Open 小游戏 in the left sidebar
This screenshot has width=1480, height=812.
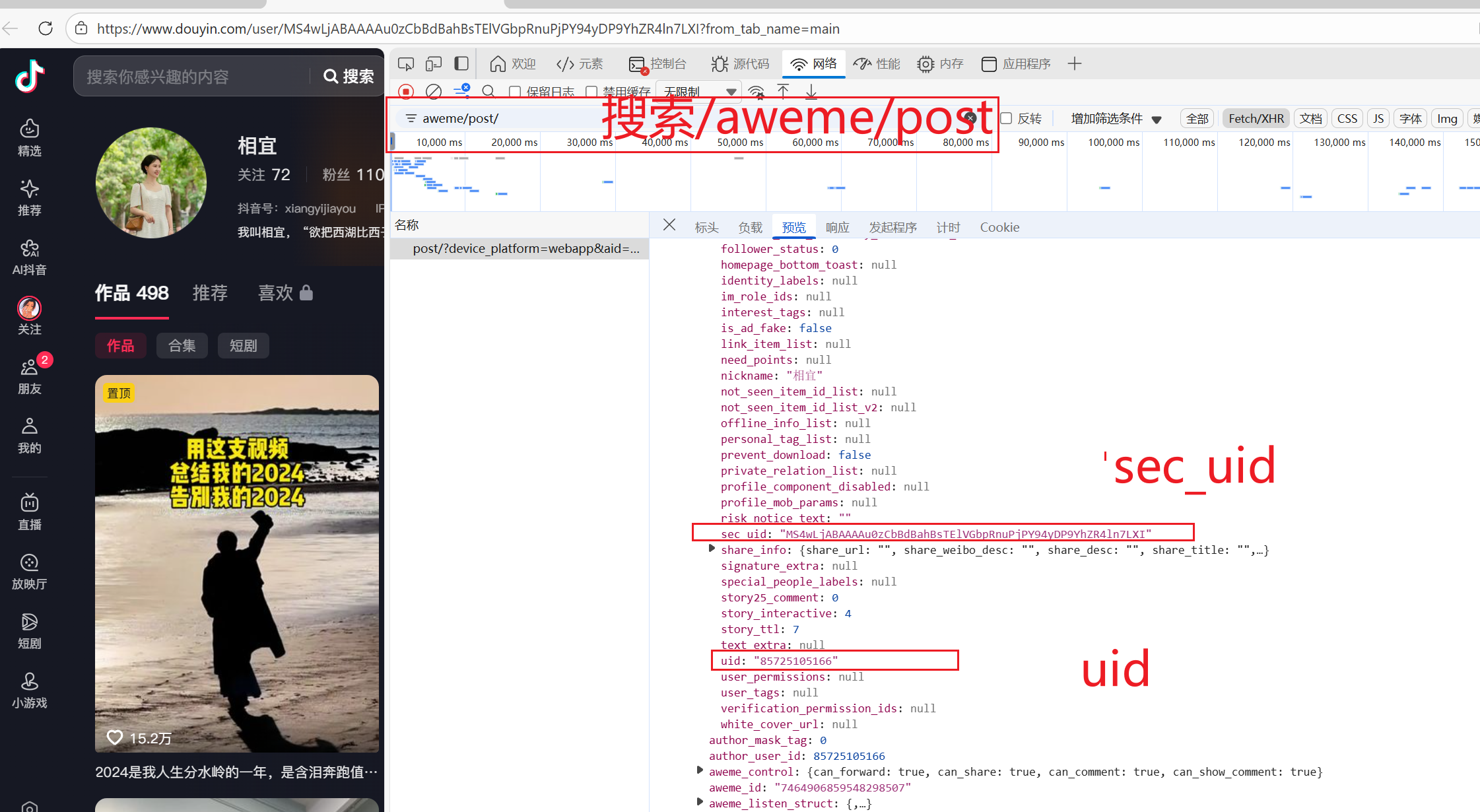coord(30,689)
